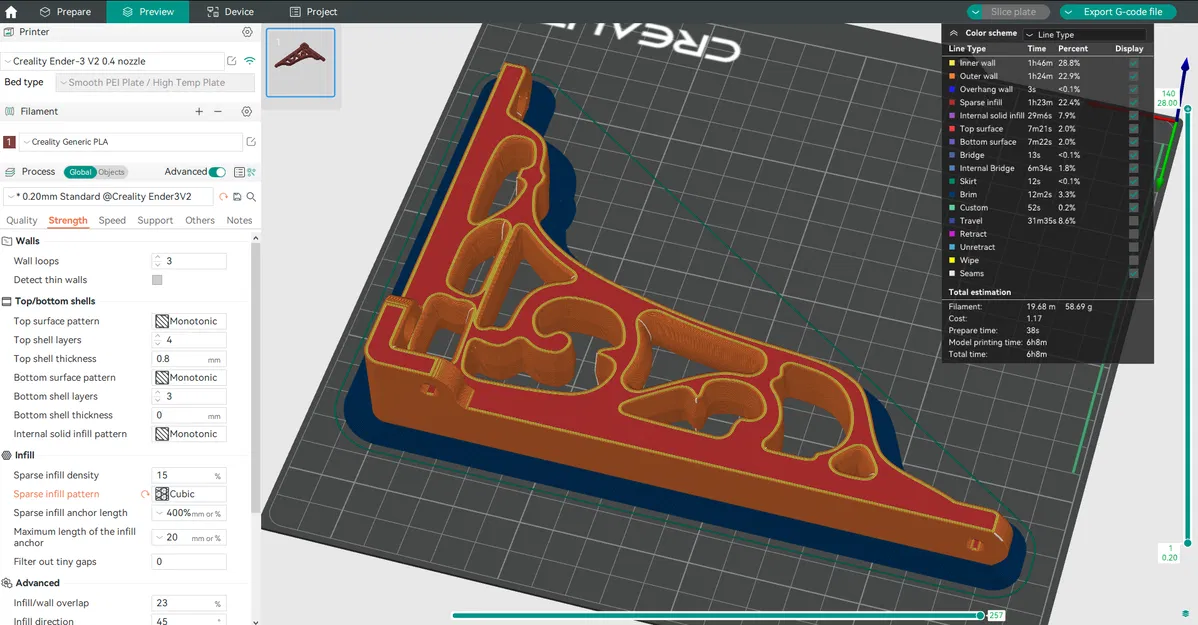
Task: Click the horizontal move slider handle
Action: coord(980,615)
